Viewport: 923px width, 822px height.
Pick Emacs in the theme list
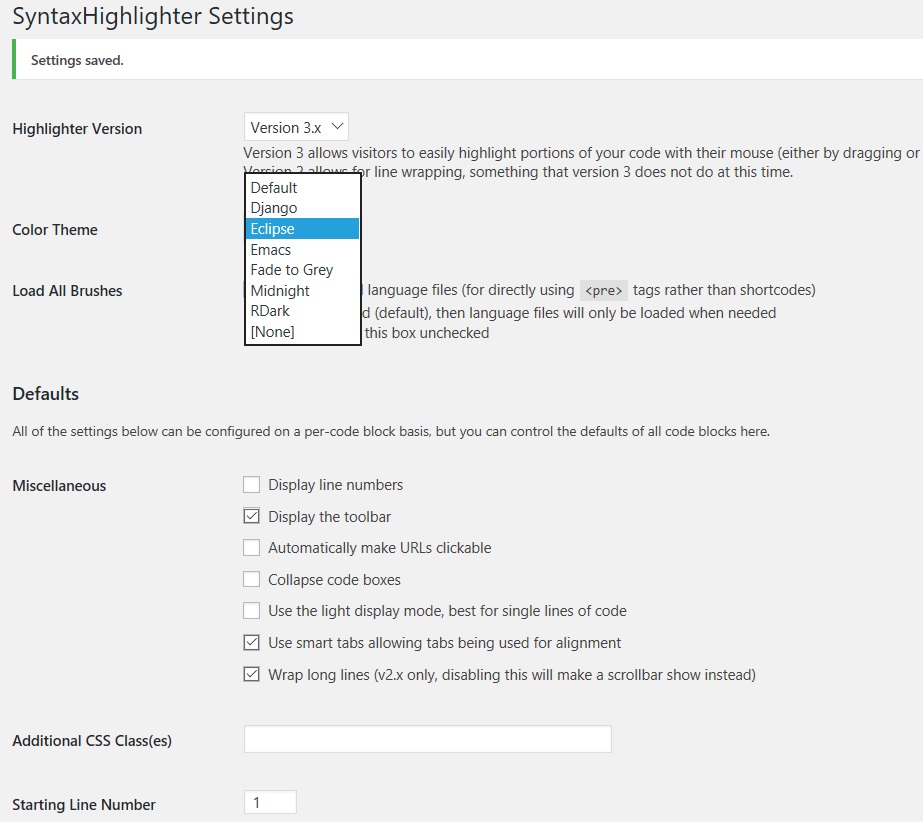[302, 250]
